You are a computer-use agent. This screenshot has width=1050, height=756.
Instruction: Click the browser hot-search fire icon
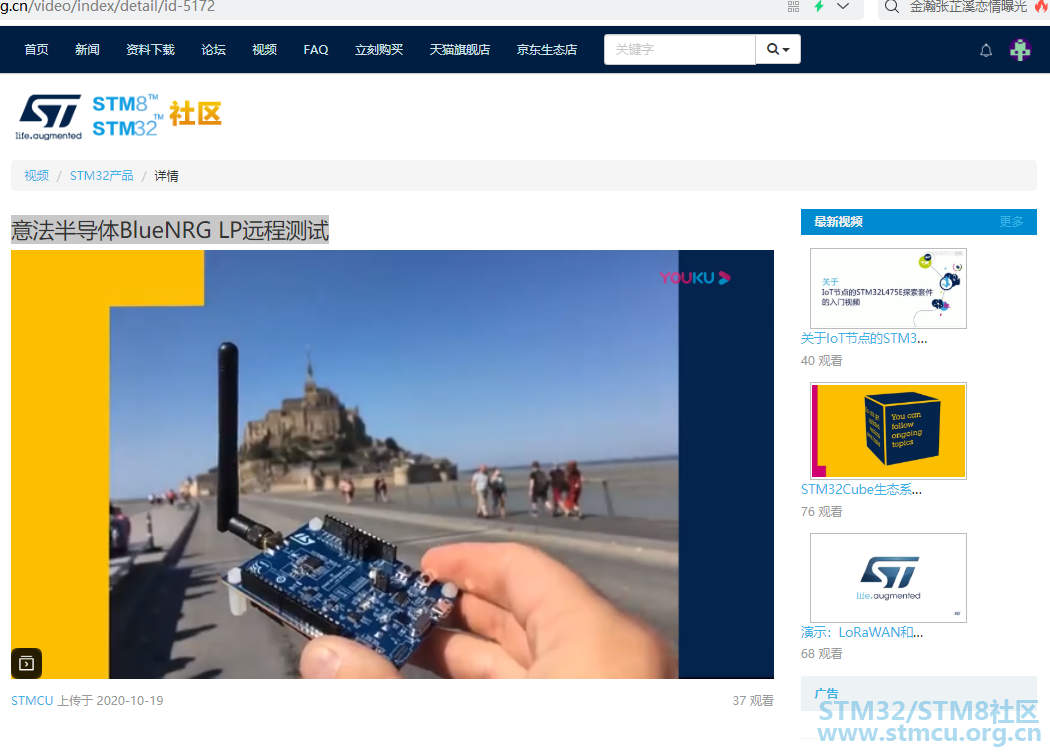(1041, 6)
